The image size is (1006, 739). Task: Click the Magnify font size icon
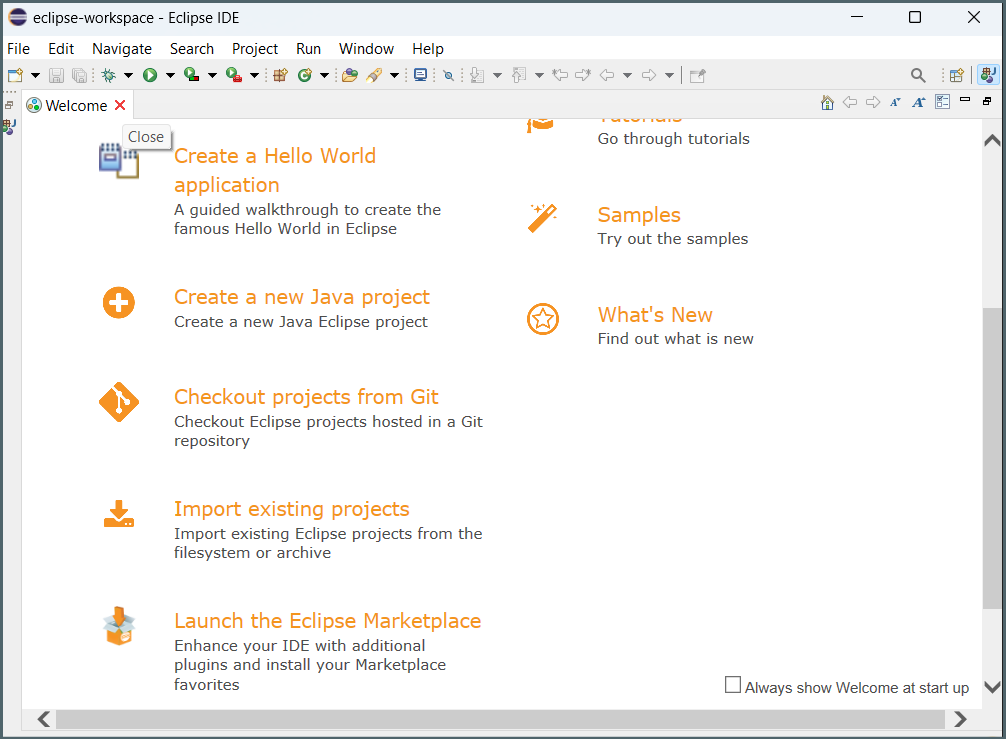(x=919, y=102)
